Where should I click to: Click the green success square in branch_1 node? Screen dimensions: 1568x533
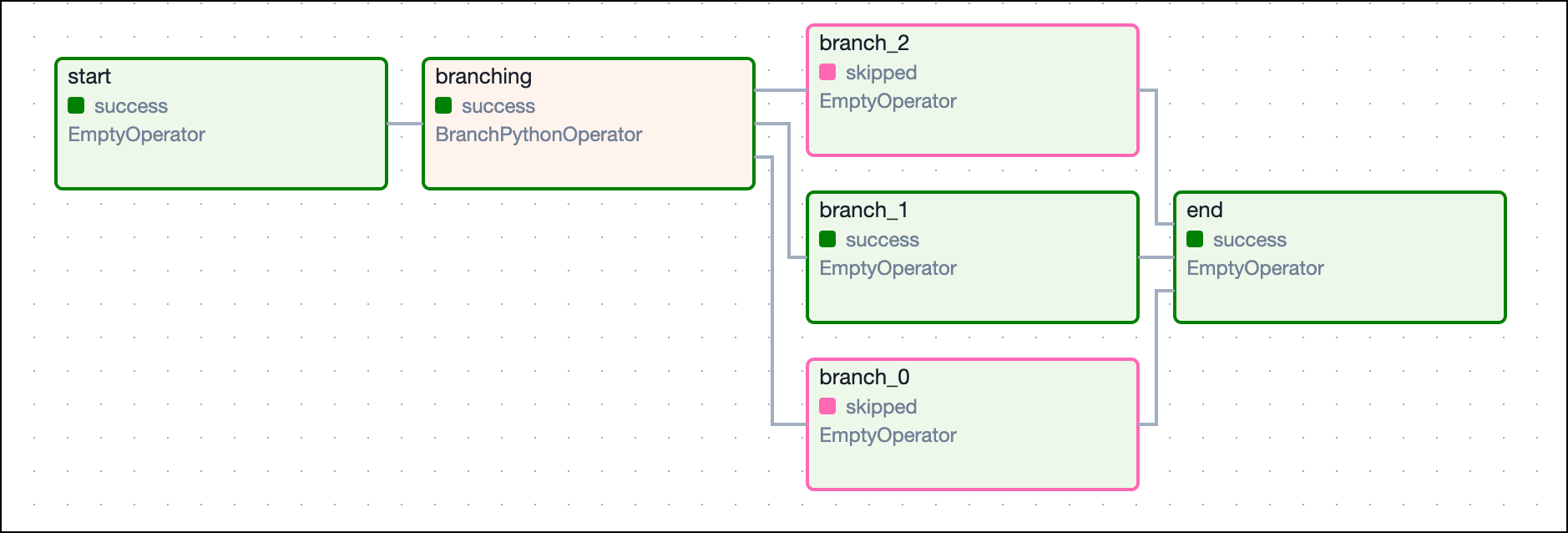(827, 239)
